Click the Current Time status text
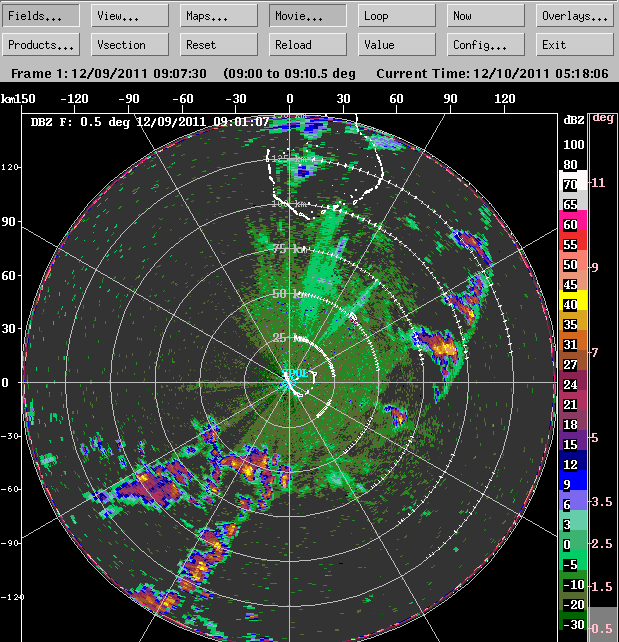The image size is (619, 642). (492, 73)
